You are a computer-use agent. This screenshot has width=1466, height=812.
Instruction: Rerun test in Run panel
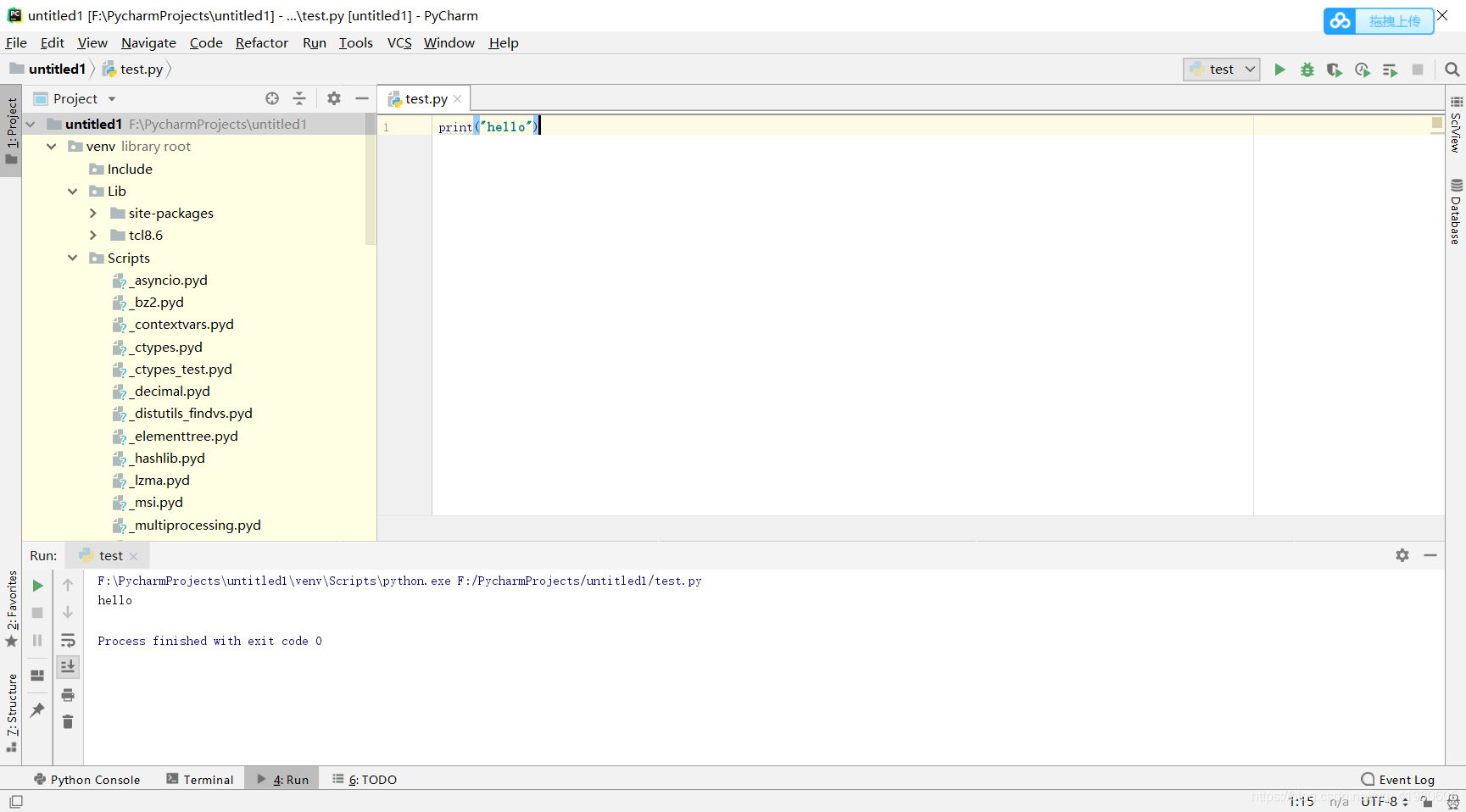(x=37, y=586)
